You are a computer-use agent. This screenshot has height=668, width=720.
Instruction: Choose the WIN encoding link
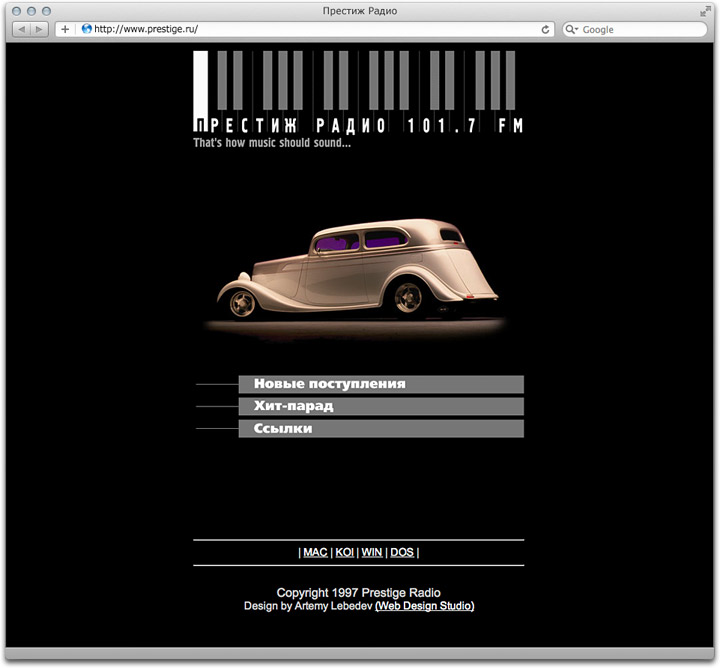tap(372, 552)
